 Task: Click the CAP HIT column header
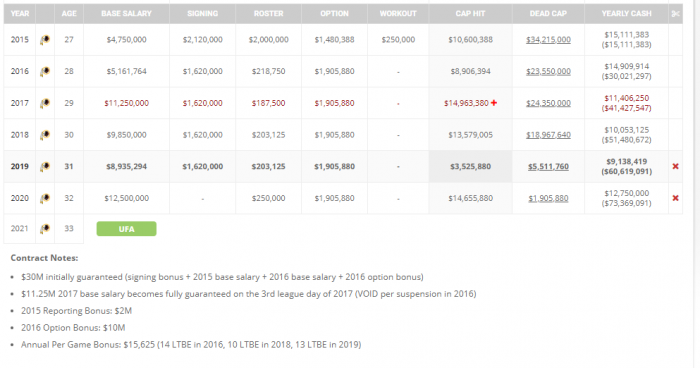[470, 14]
